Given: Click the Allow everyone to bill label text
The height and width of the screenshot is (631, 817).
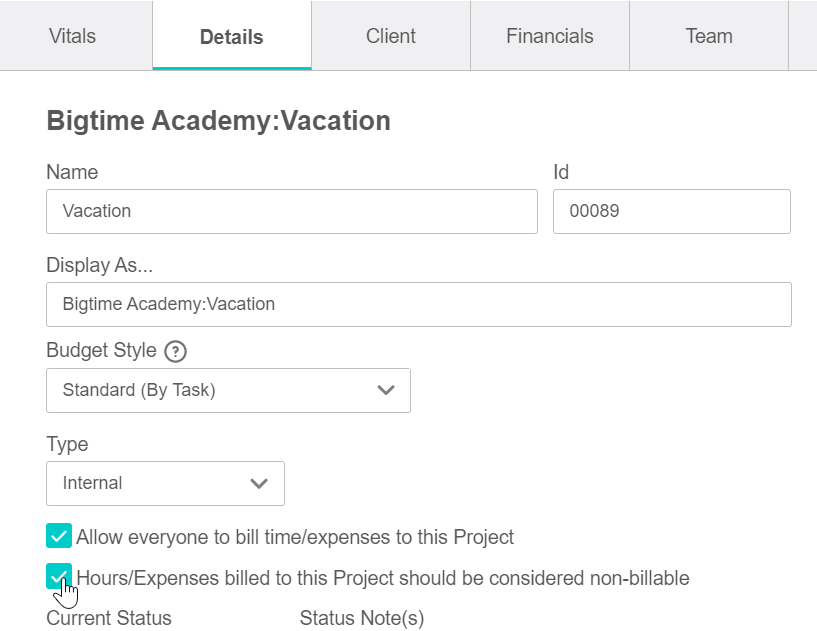Looking at the screenshot, I should click(x=295, y=537).
